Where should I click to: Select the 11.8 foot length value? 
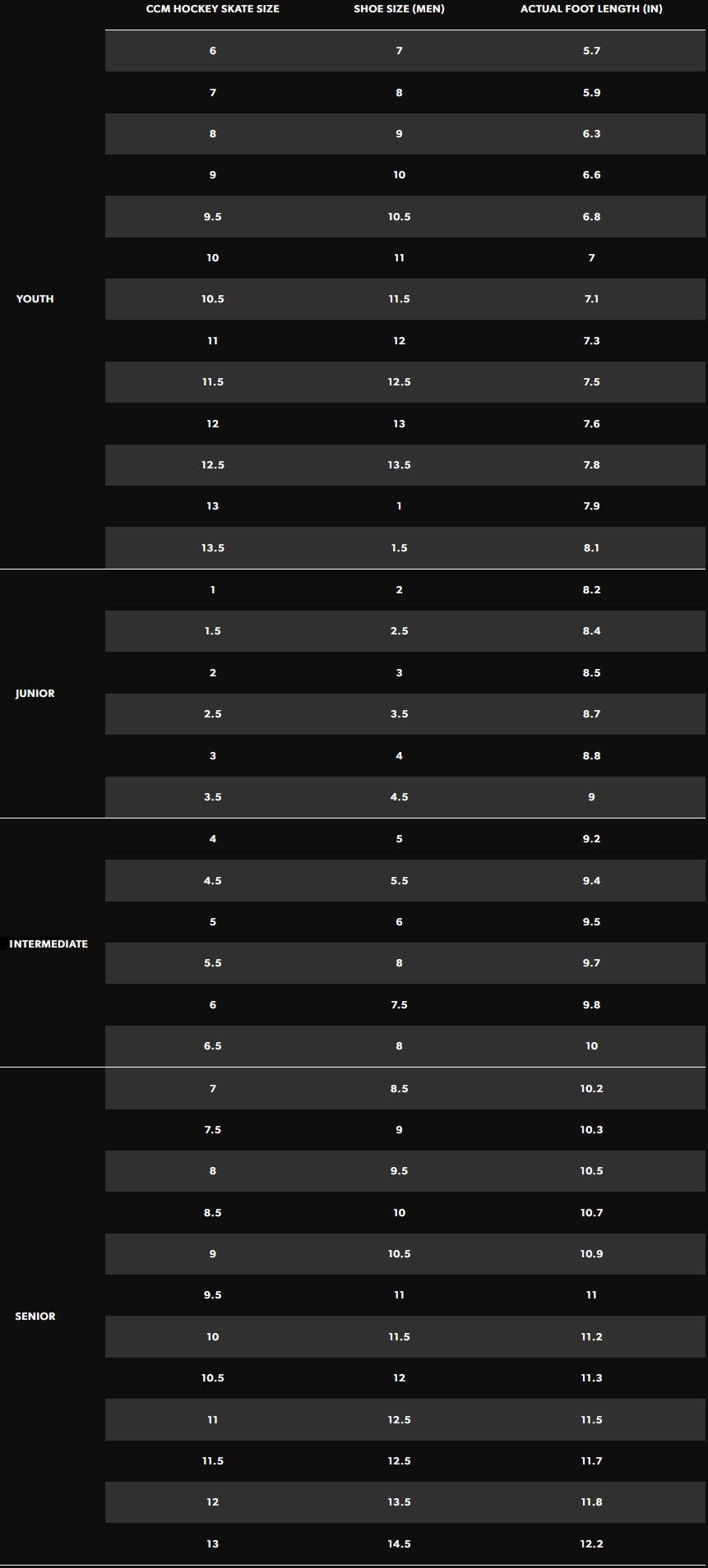pyautogui.click(x=591, y=1502)
